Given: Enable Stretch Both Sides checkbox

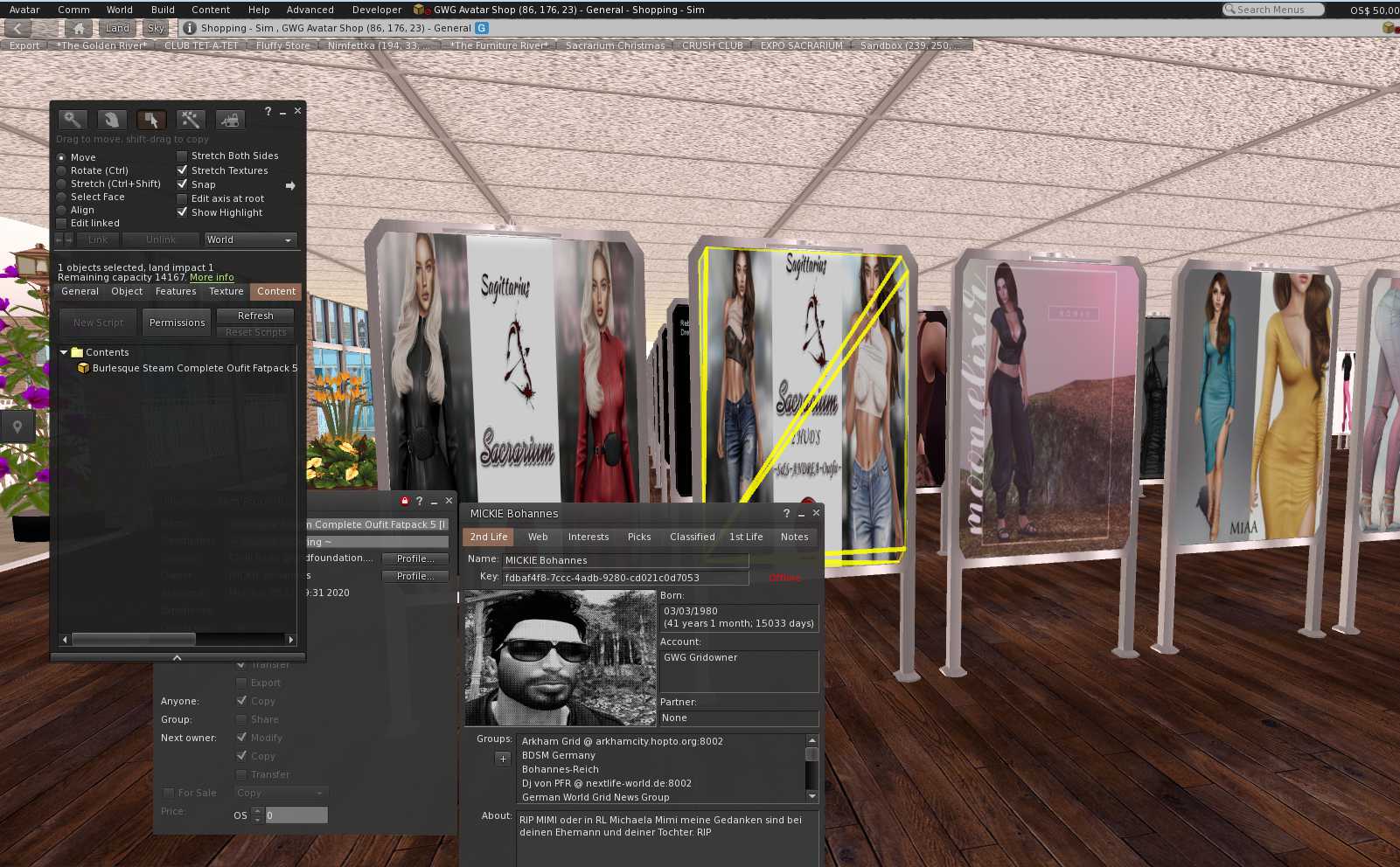Looking at the screenshot, I should click(x=182, y=156).
